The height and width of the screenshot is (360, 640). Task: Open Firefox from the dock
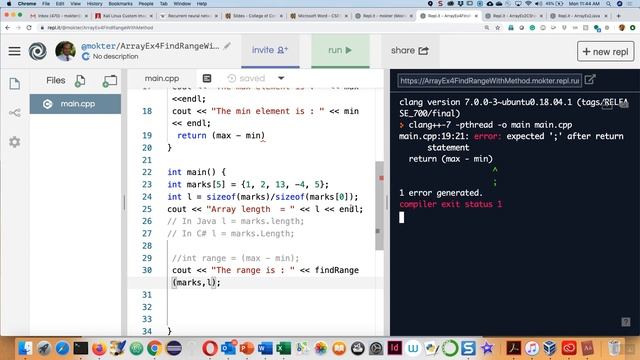[99, 348]
